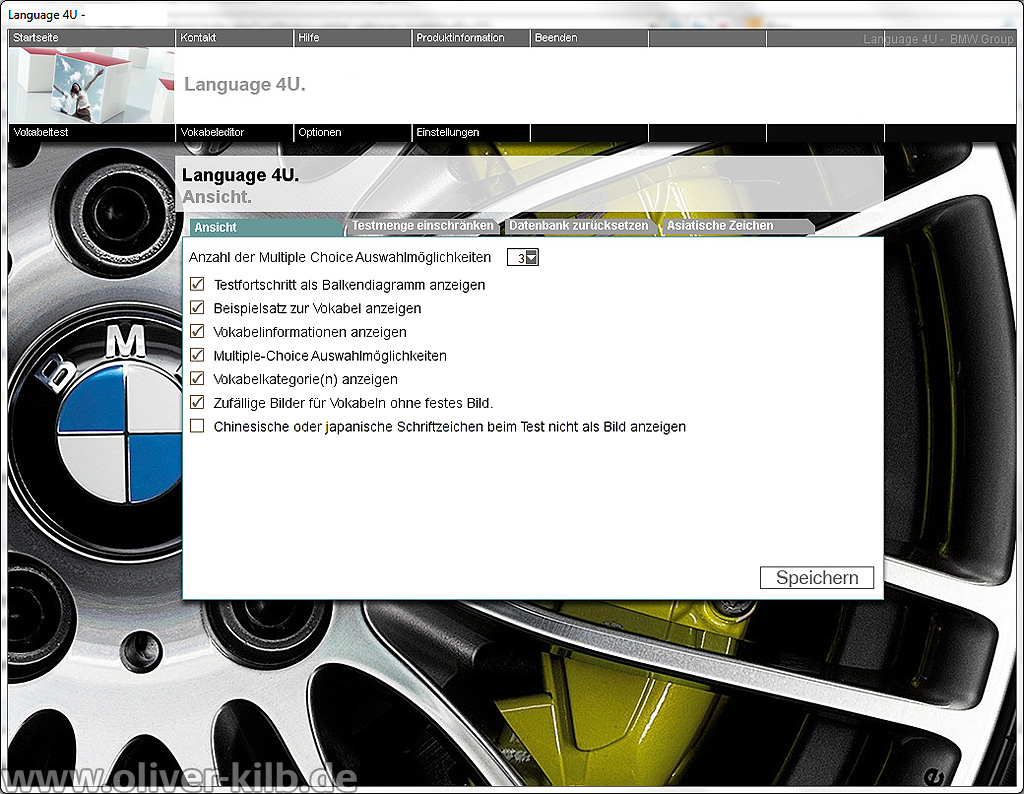Click the 'Anzahl der Multiple Choice Auswahlmöglichkeiten' label
1024x794 pixels.
click(x=340, y=257)
